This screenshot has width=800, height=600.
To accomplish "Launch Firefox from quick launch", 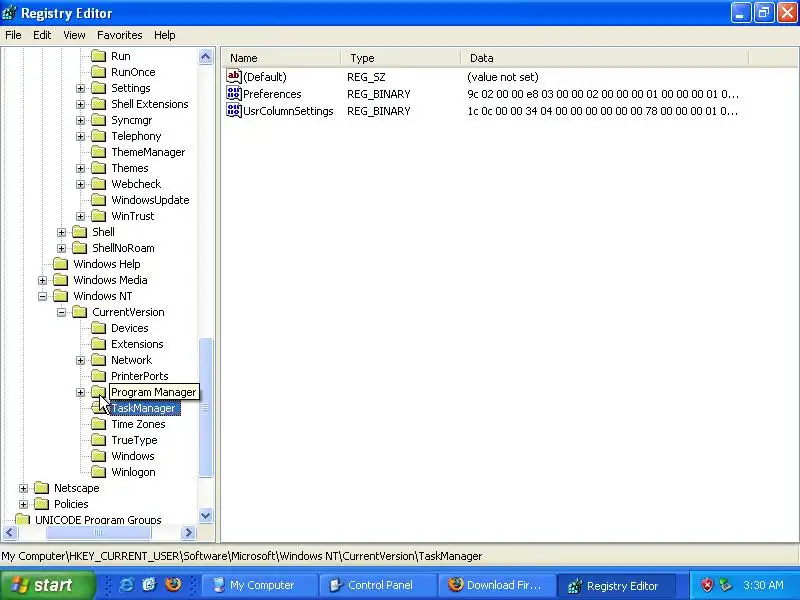I will pos(173,584).
